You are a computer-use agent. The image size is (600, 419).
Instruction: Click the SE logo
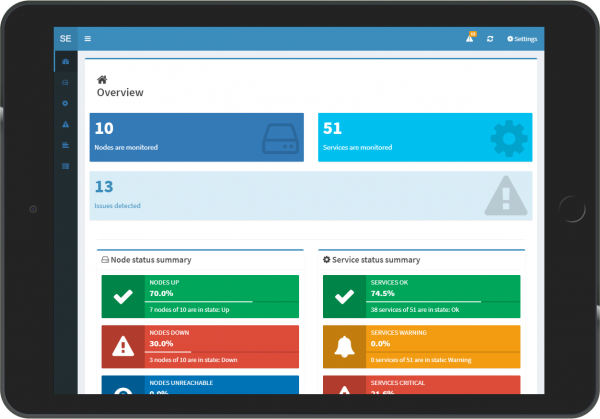point(65,39)
